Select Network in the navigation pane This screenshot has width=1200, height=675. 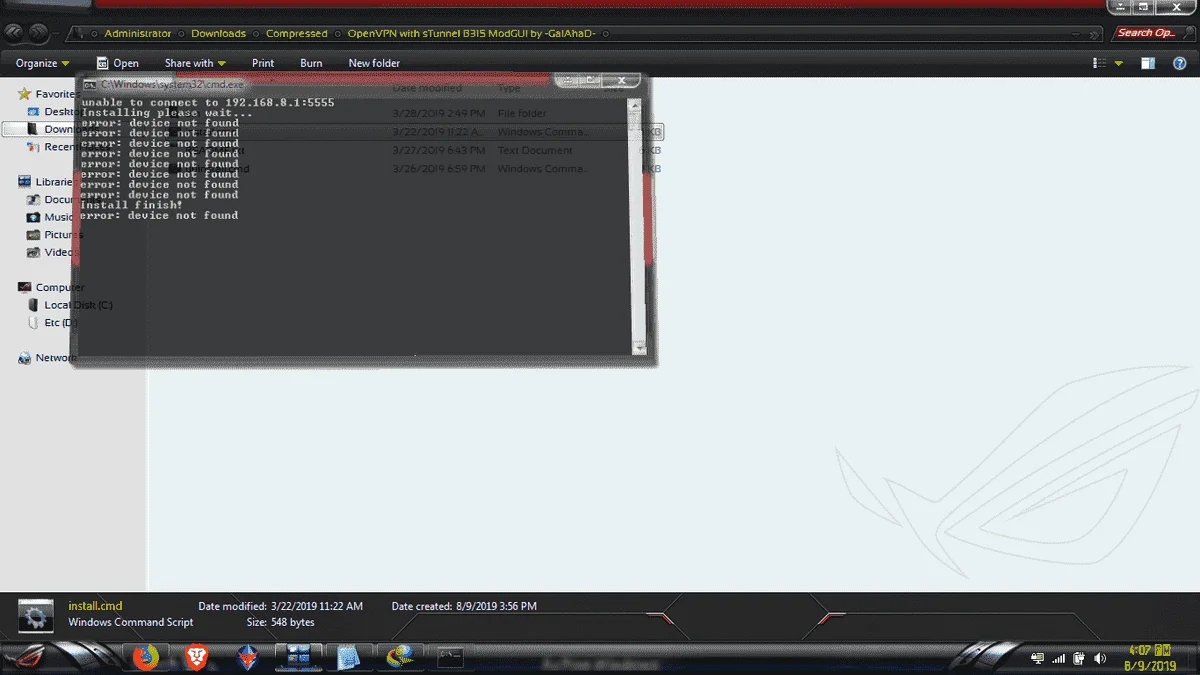click(x=47, y=358)
